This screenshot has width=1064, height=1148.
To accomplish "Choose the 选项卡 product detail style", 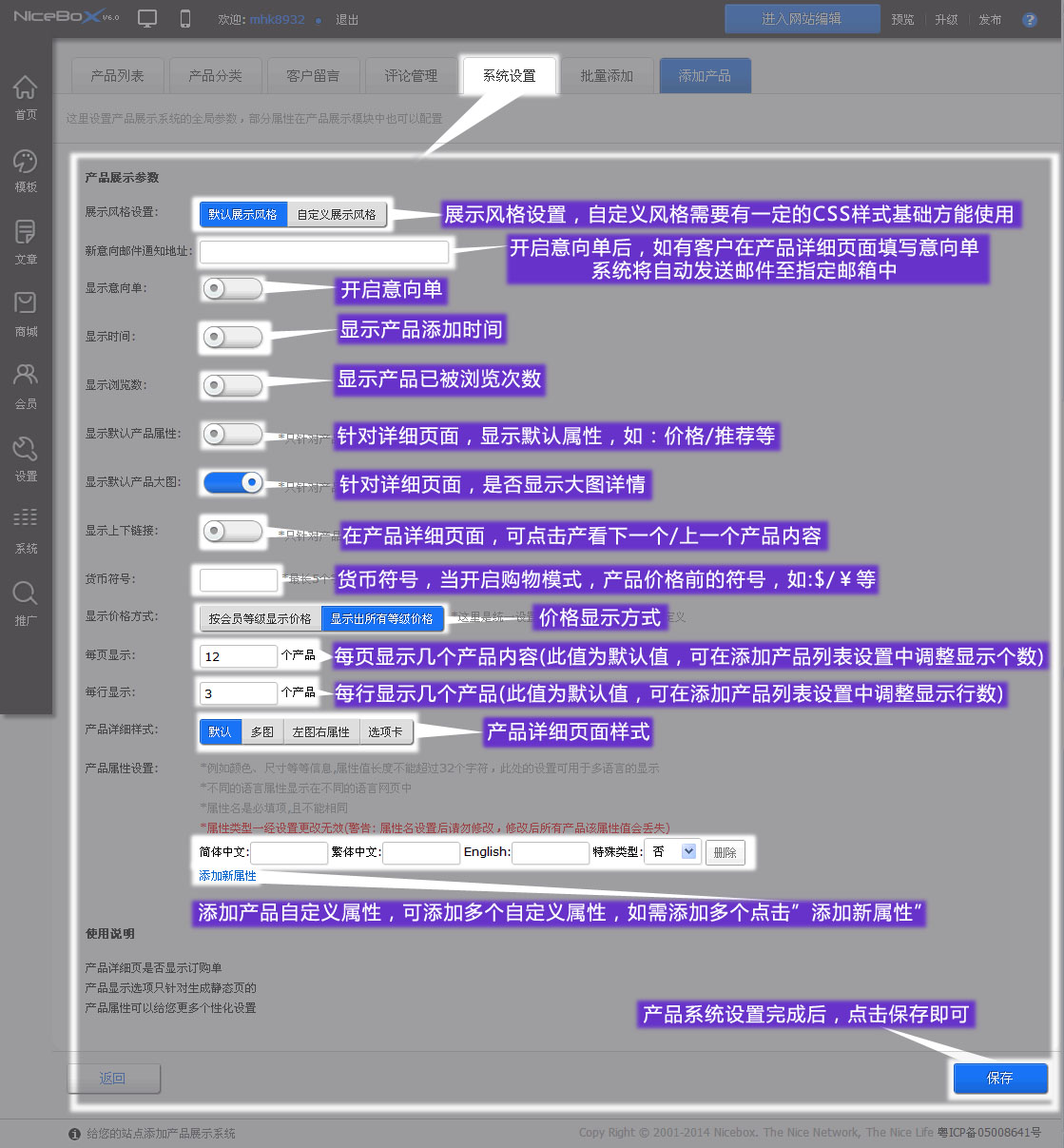I will pos(385,732).
